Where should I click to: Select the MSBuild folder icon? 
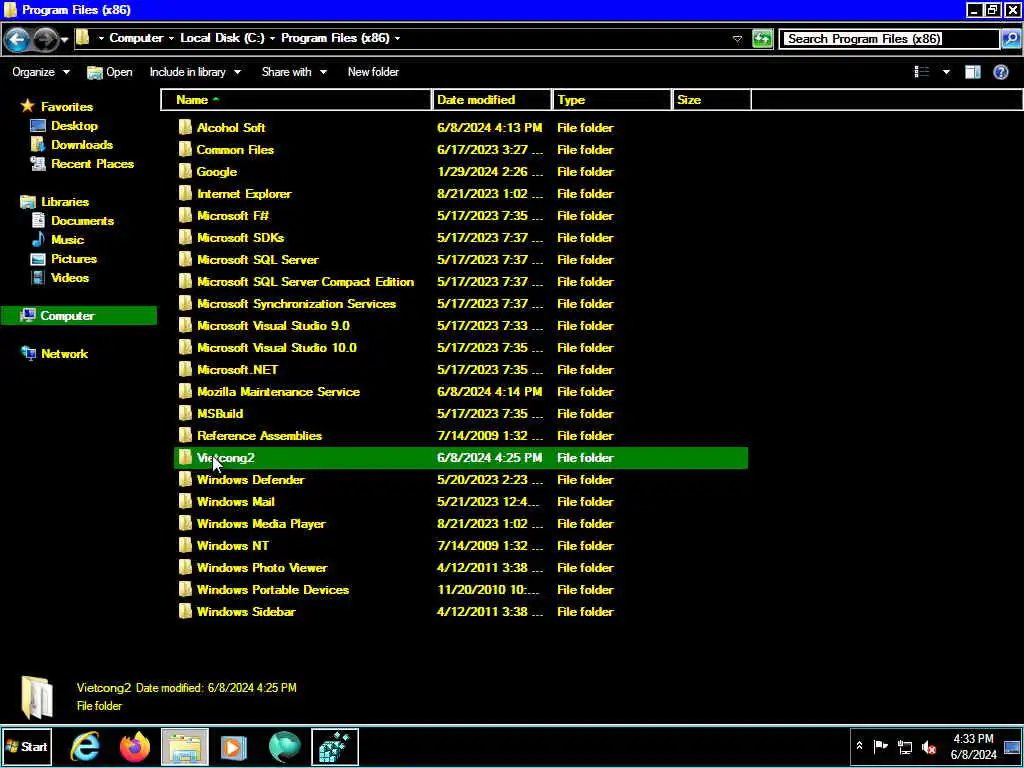[185, 413]
